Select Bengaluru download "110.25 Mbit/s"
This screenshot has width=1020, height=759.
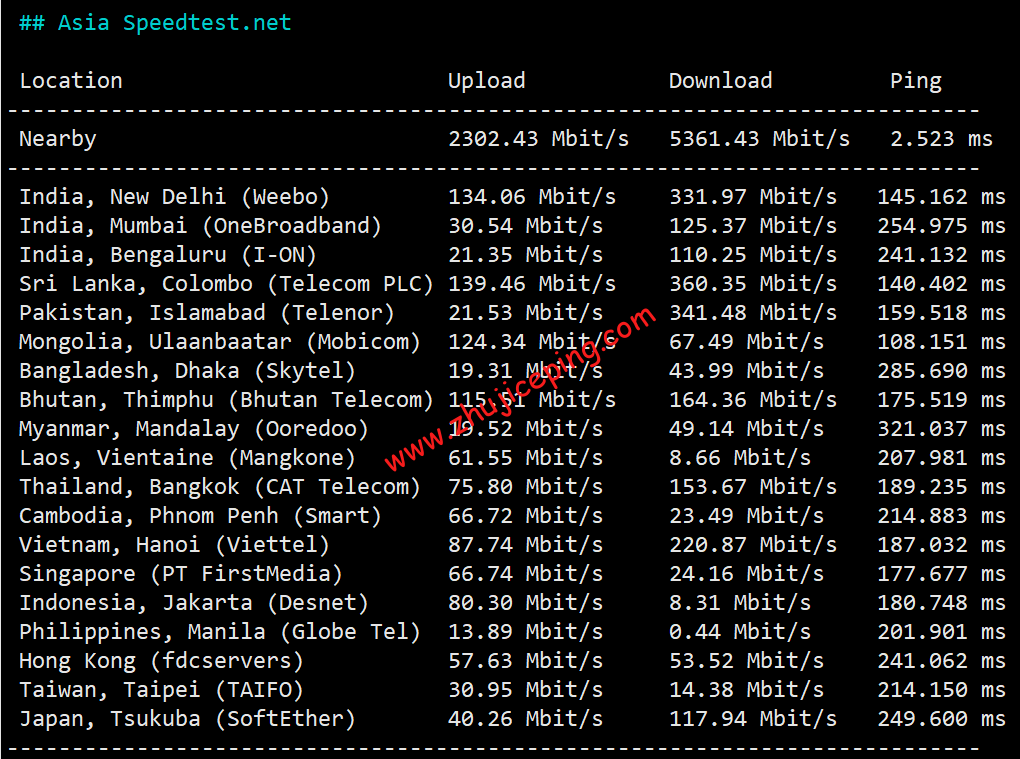[753, 255]
